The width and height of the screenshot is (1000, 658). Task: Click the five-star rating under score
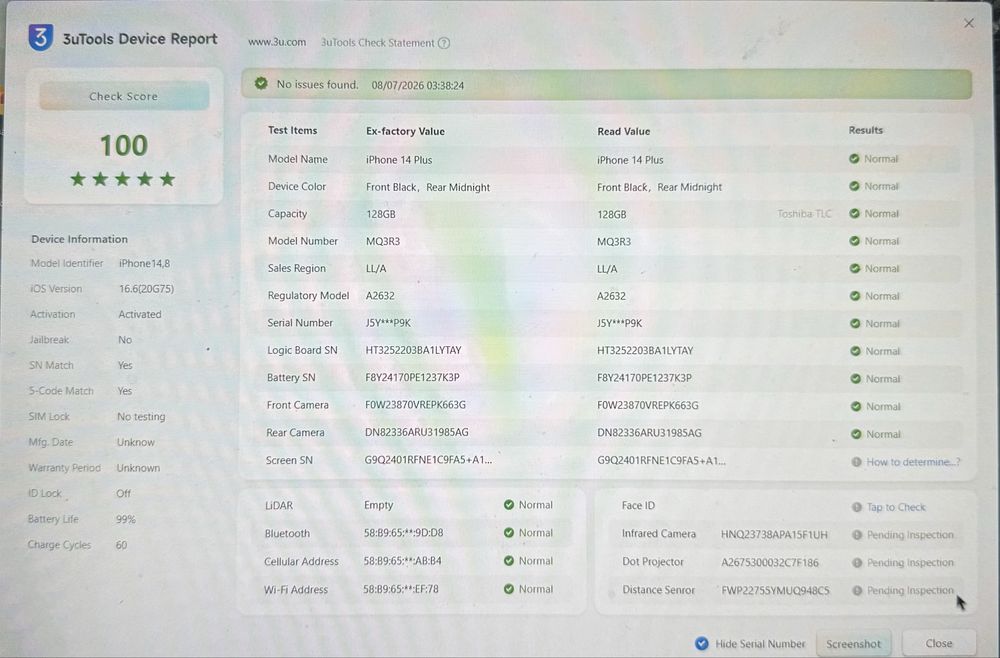122,179
